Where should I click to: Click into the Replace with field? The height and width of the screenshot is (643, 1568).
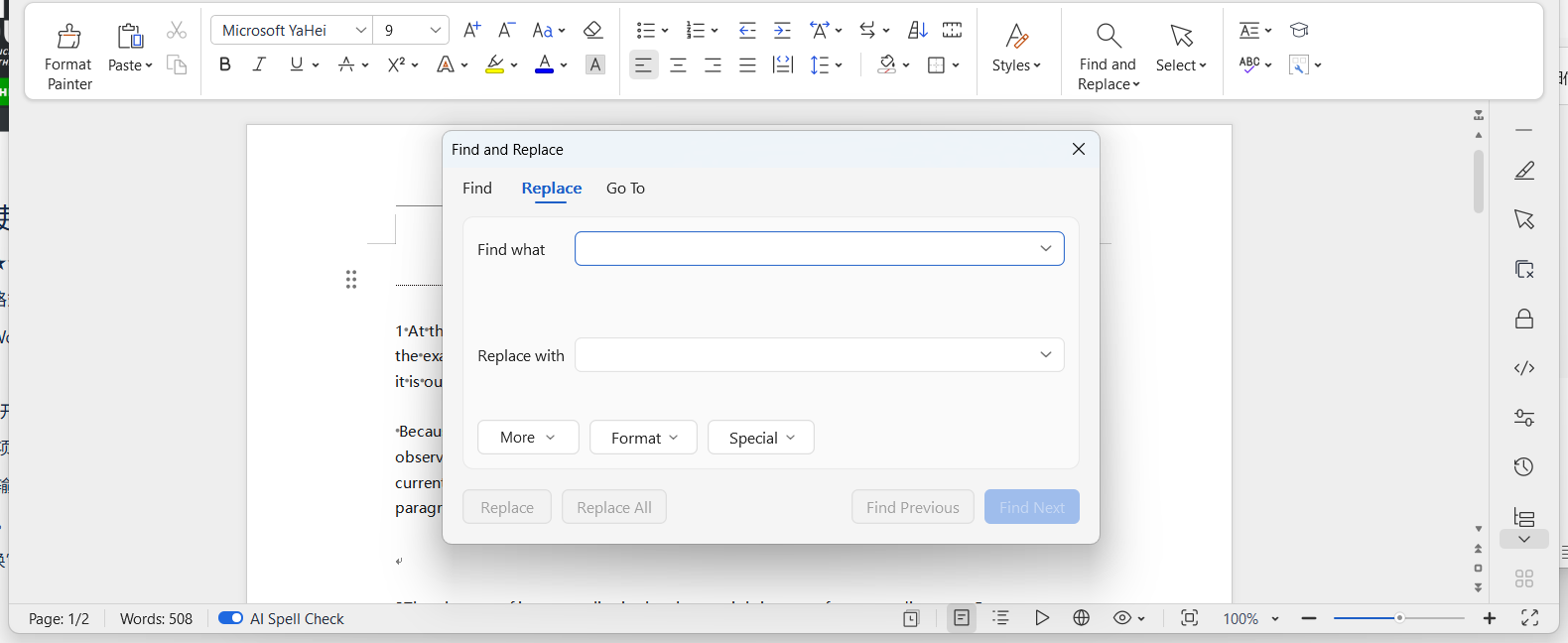pyautogui.click(x=804, y=355)
